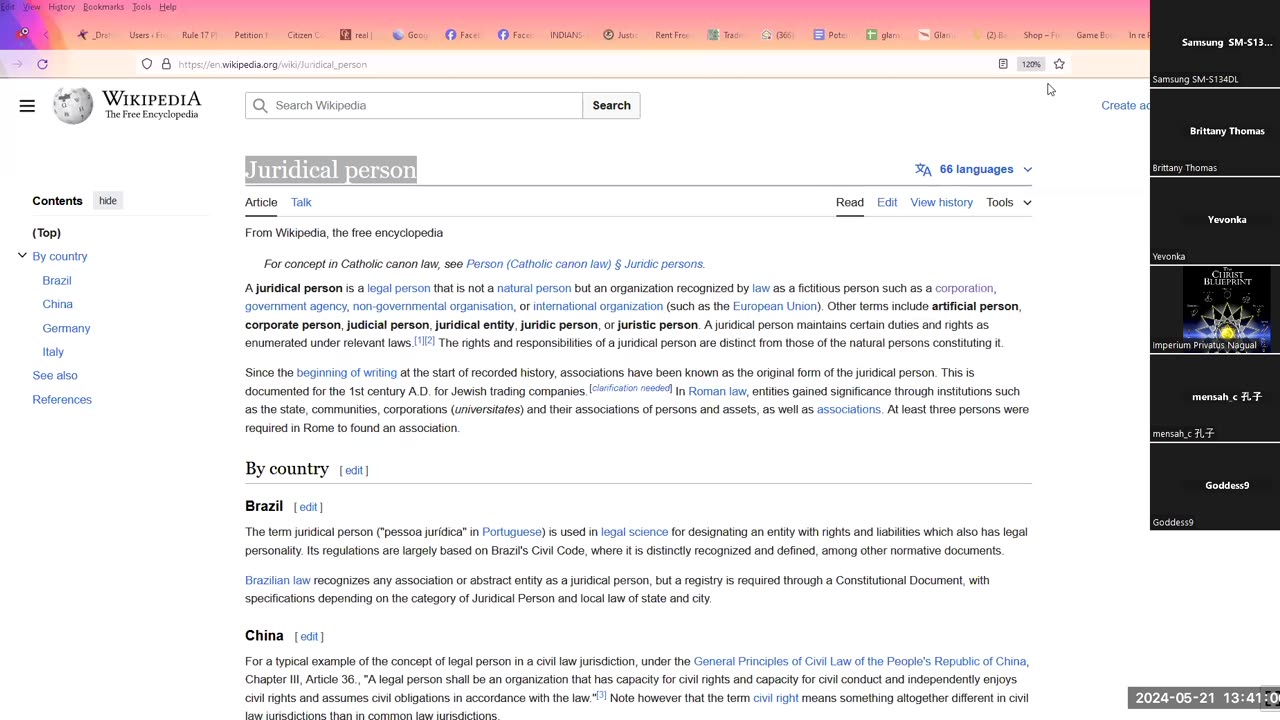The image size is (1280, 720).
Task: Open the Wikipedia main menu hamburger icon
Action: tap(27, 105)
